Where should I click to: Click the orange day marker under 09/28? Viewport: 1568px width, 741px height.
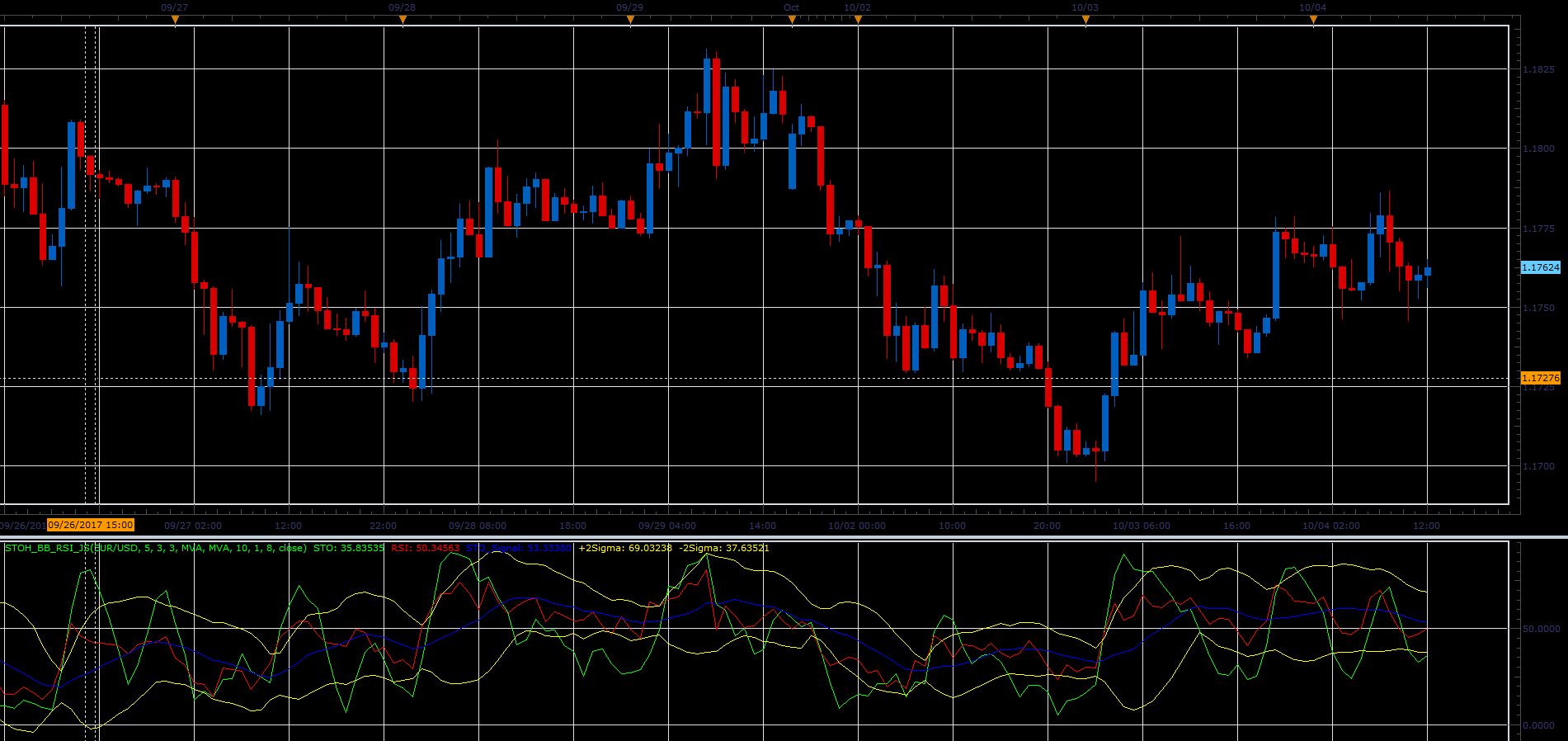pyautogui.click(x=403, y=21)
